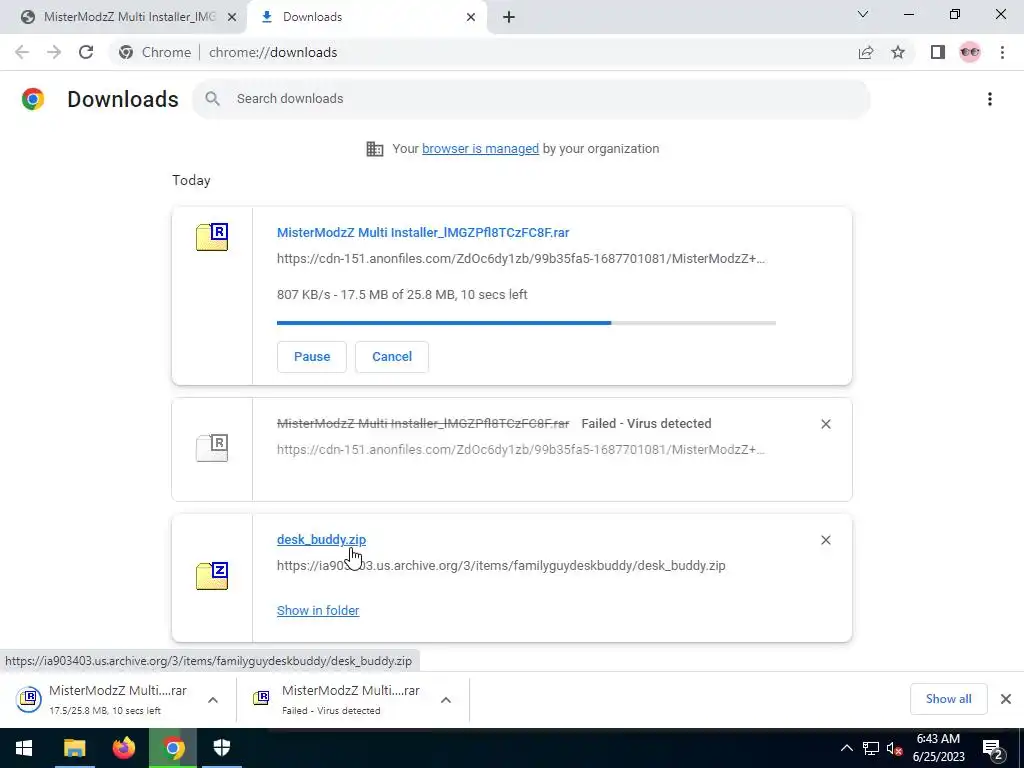Open network status tray icon
Image resolution: width=1024 pixels, height=768 pixels.
coord(871,748)
